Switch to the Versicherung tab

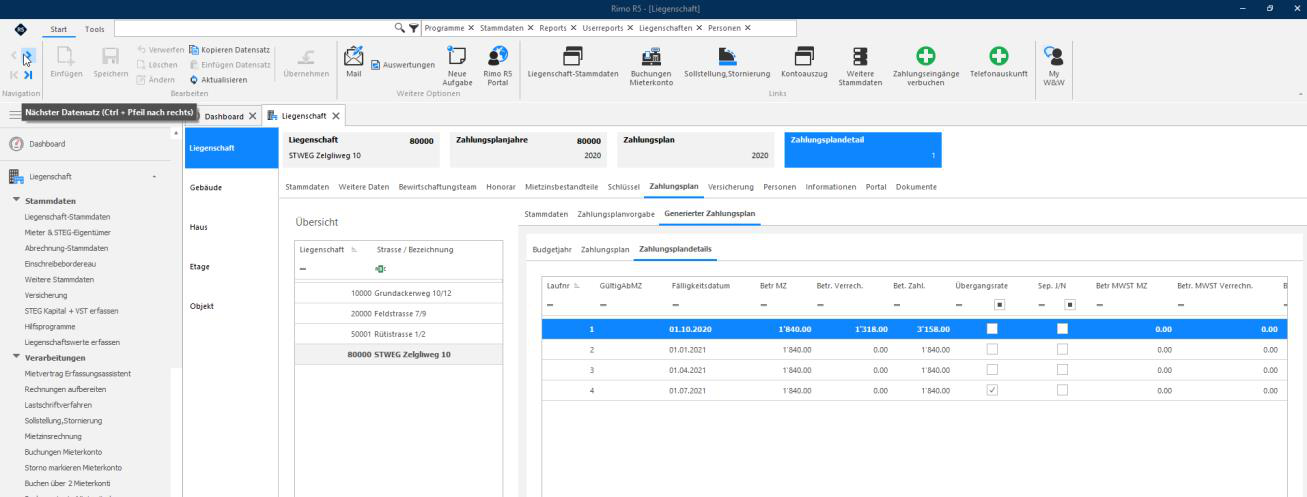(731, 188)
